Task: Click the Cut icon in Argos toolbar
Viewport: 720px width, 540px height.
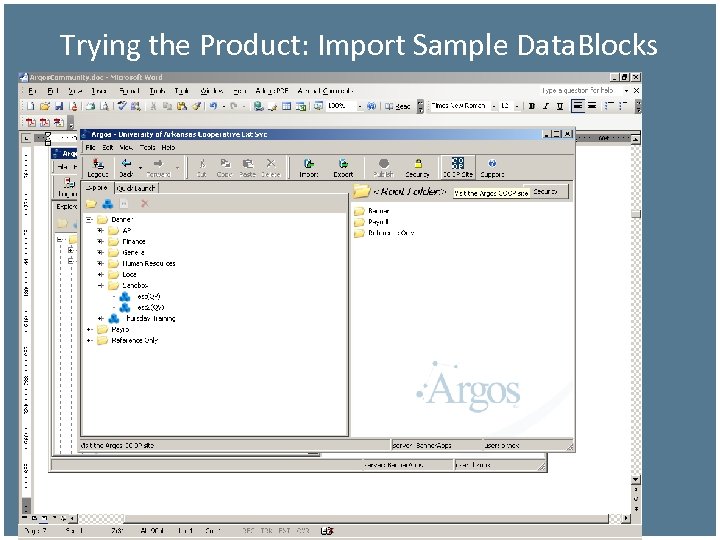Action: pyautogui.click(x=202, y=168)
